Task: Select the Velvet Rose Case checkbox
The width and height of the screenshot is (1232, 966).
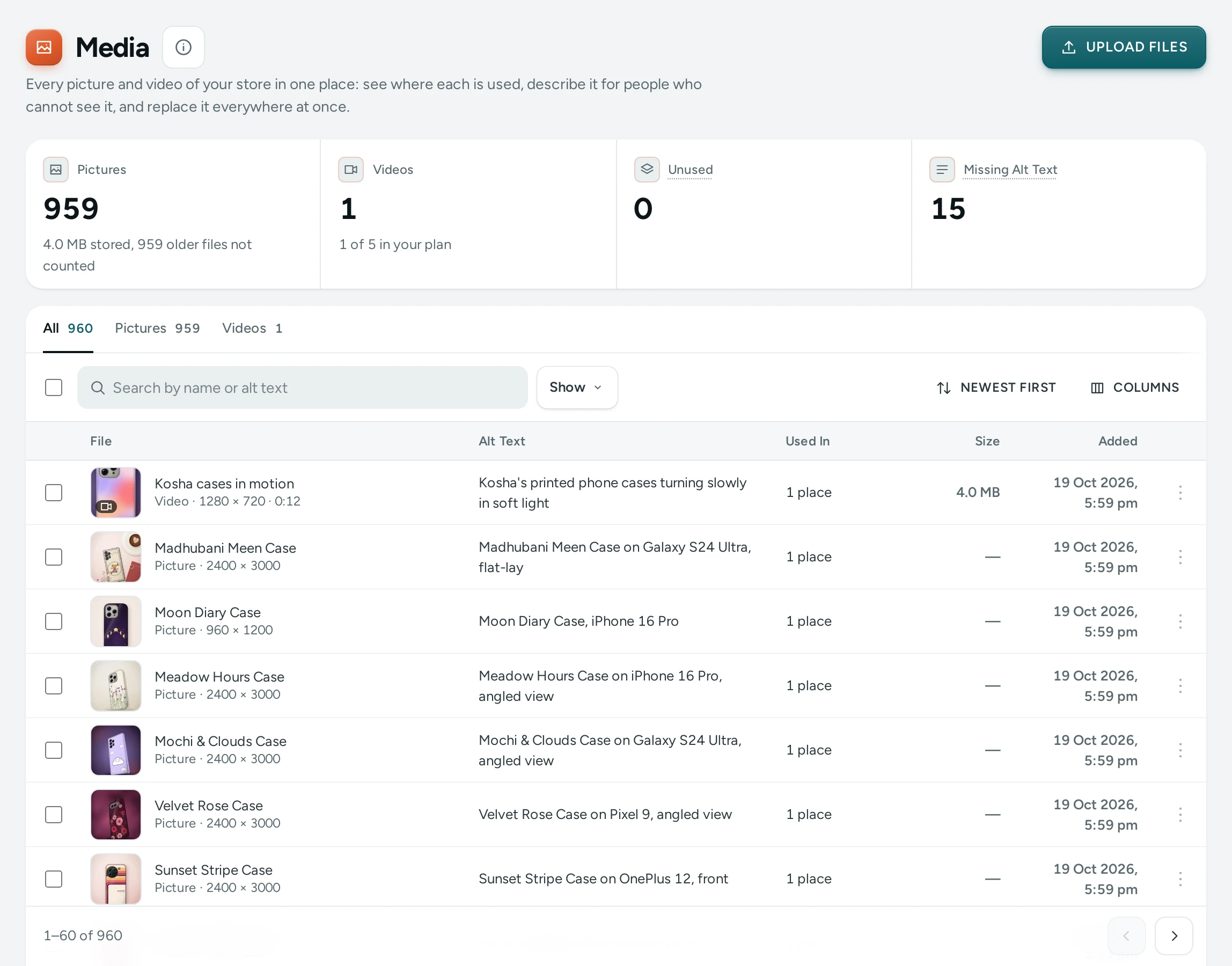Action: tap(54, 815)
